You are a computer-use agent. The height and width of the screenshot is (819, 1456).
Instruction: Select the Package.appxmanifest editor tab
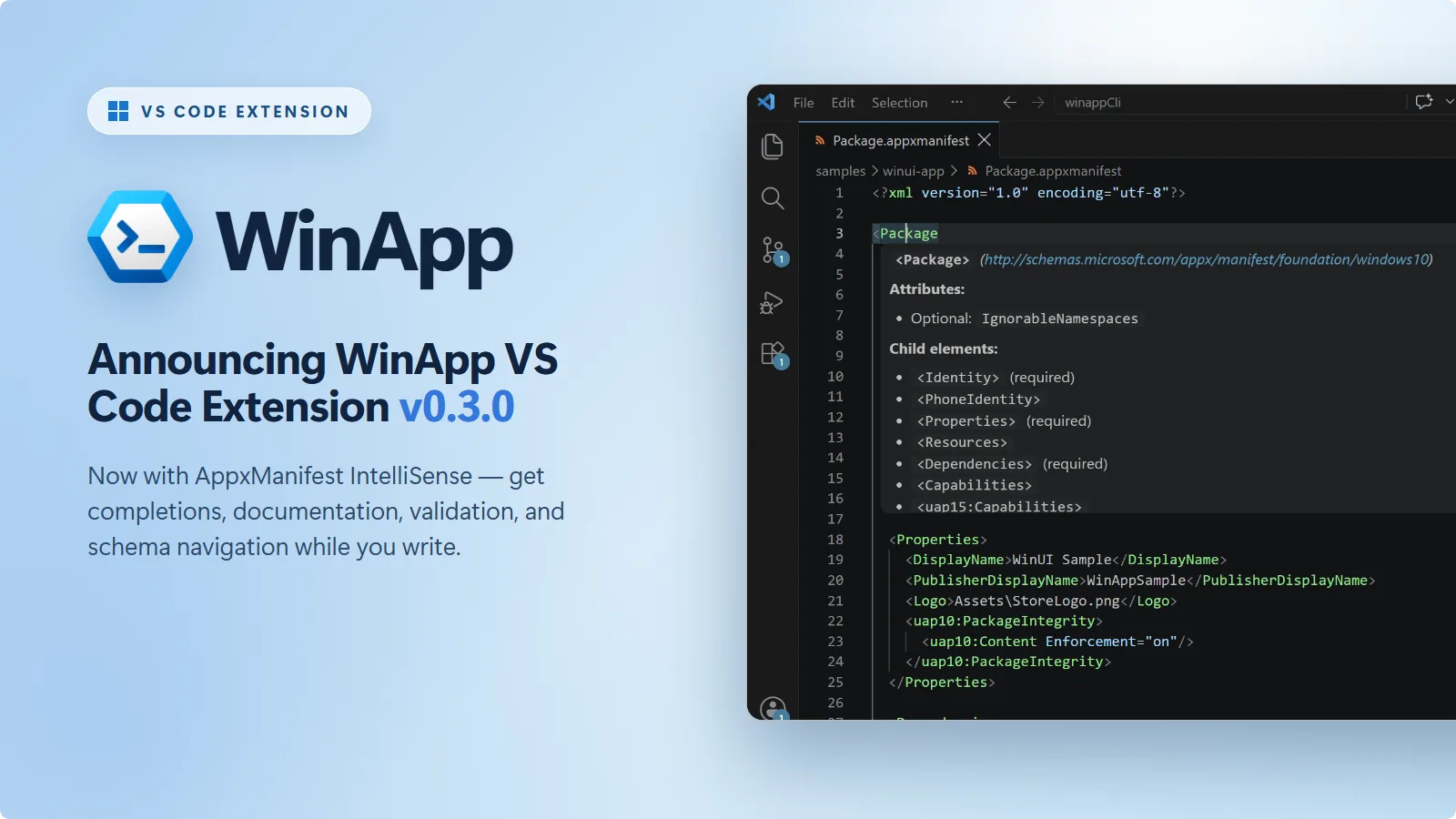point(891,140)
